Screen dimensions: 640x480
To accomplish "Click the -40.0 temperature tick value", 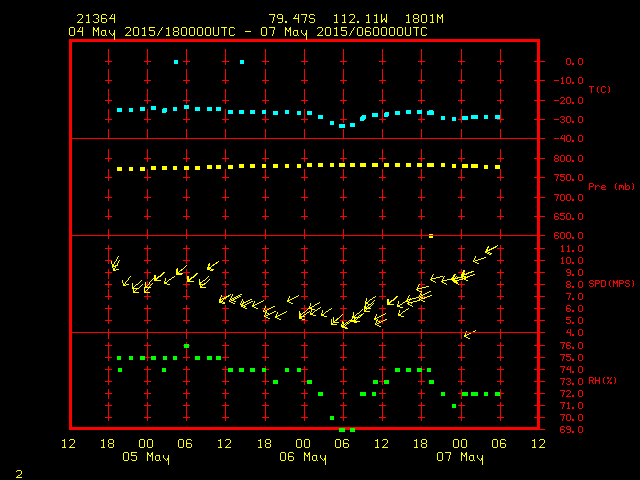I will point(569,139).
